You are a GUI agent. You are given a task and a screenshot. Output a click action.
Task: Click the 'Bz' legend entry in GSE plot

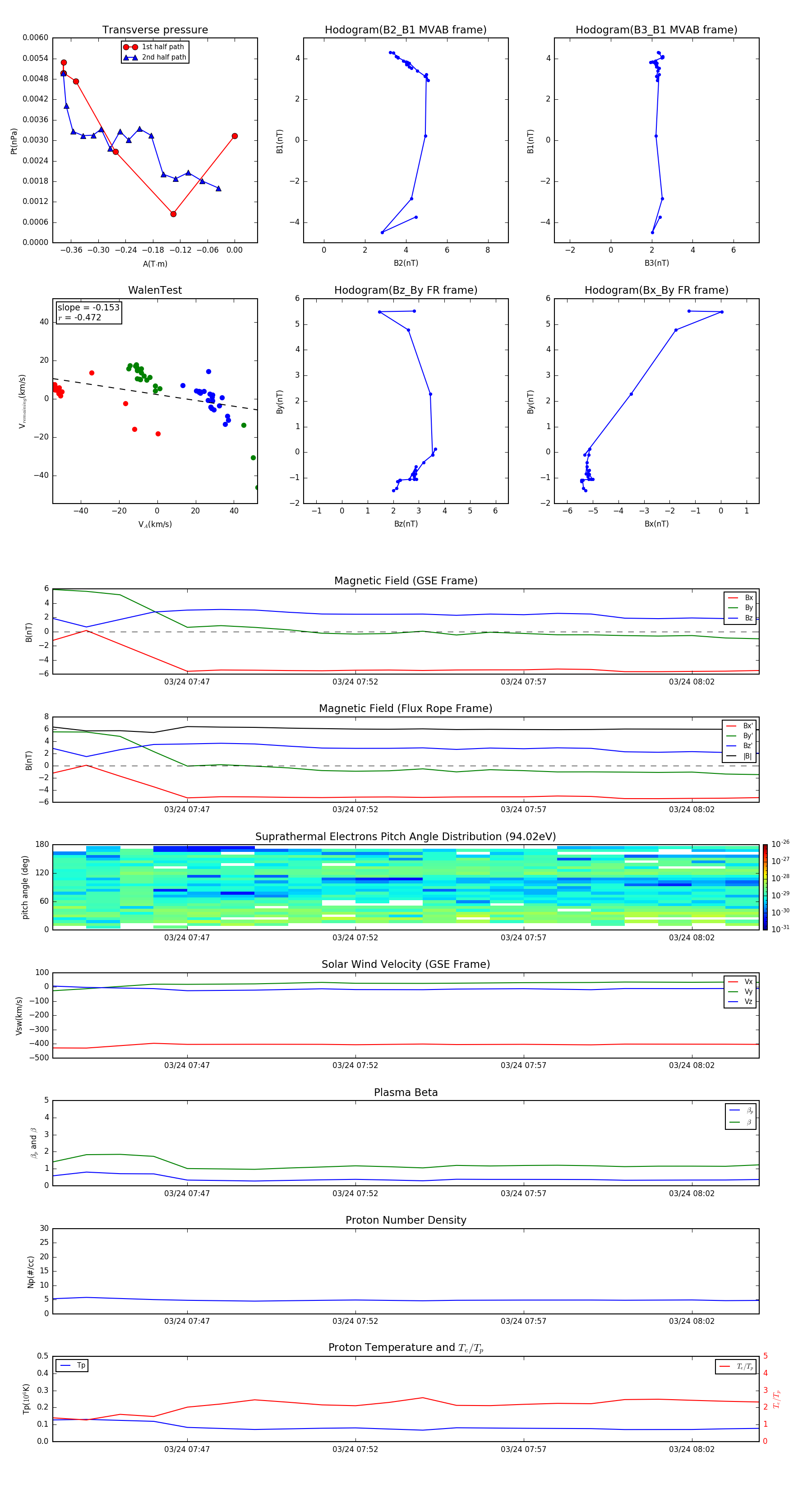(x=740, y=618)
